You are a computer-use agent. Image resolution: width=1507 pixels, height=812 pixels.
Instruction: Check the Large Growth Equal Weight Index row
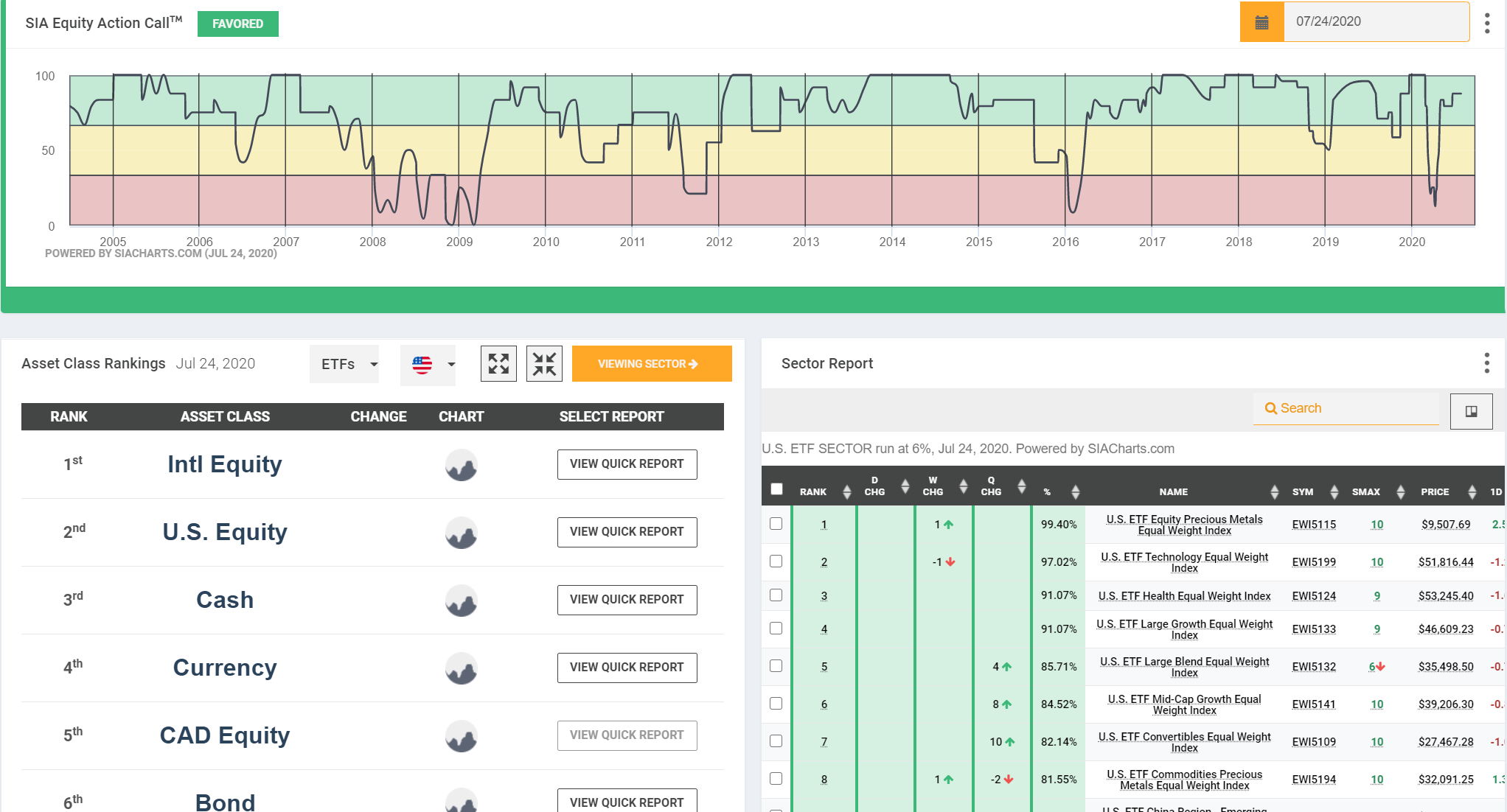pos(776,628)
